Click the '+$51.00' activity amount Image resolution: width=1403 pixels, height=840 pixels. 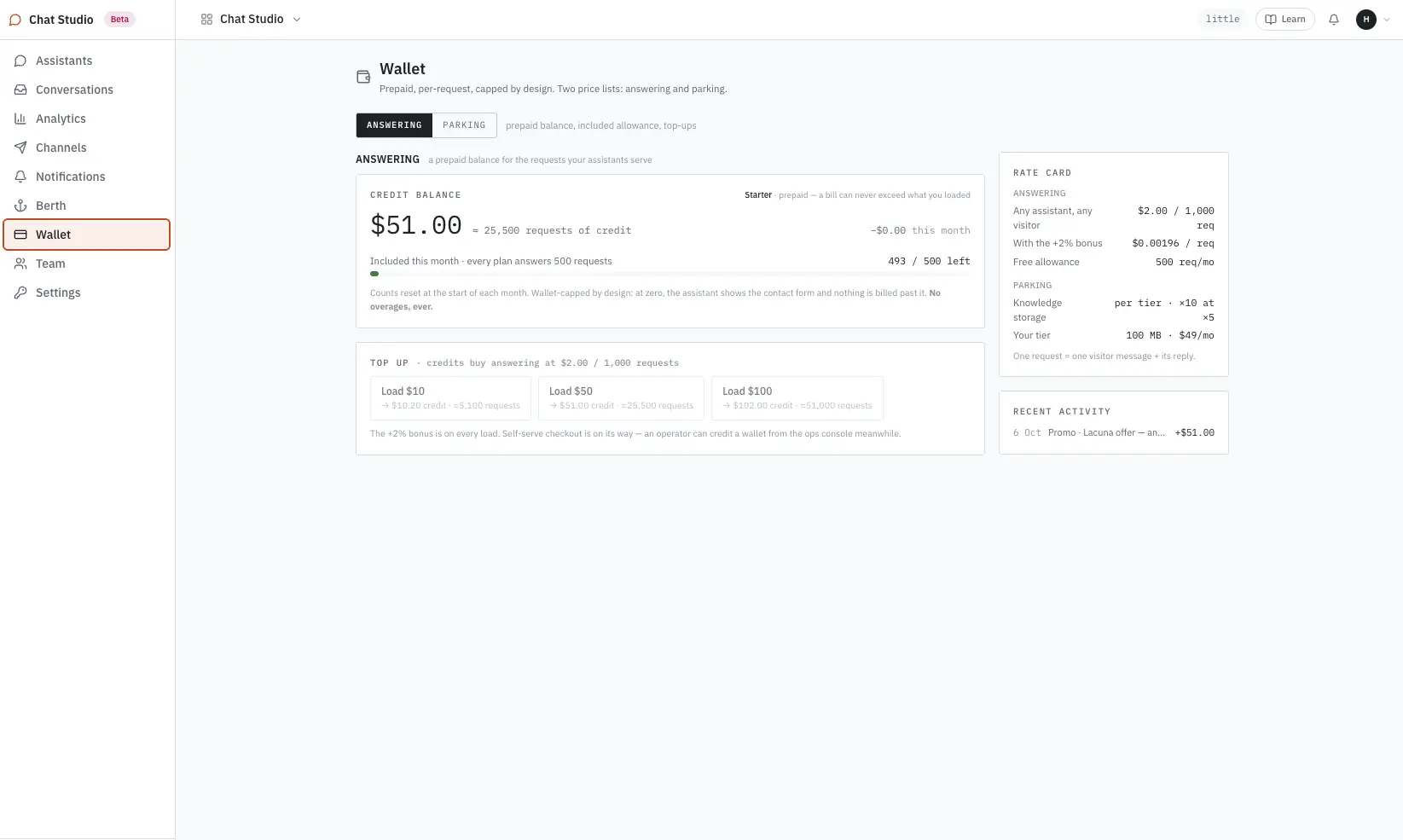click(1194, 432)
